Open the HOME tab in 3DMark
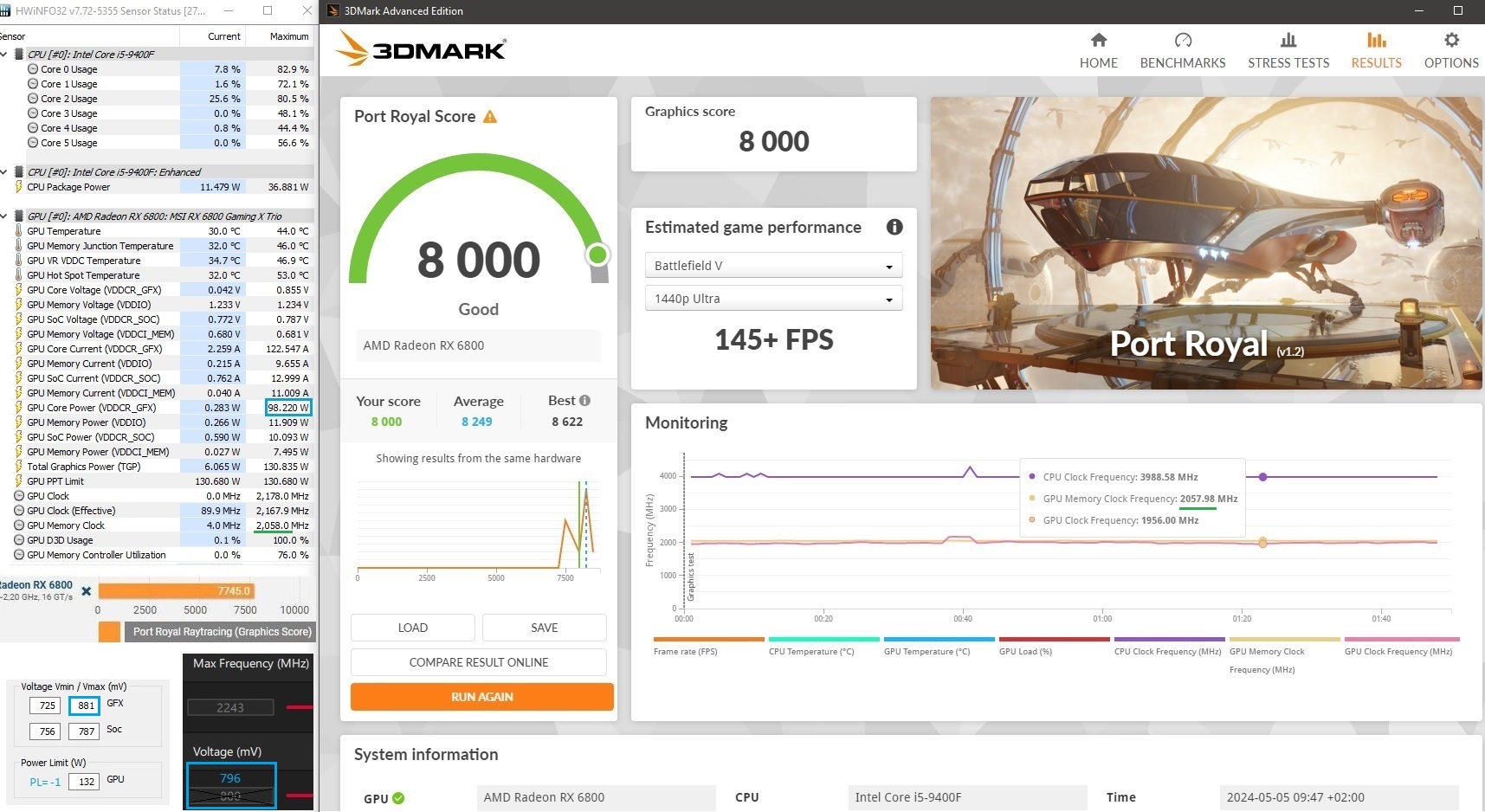Viewport: 1485px width, 812px height. 1098,51
